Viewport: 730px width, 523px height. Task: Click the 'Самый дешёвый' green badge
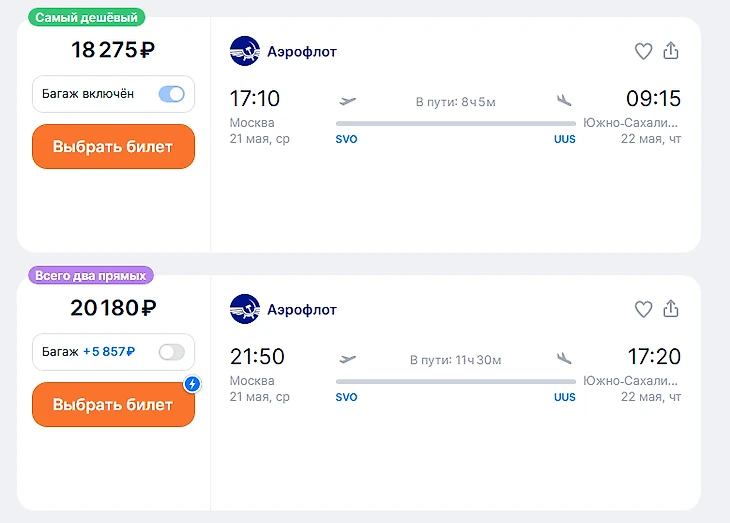coord(86,17)
